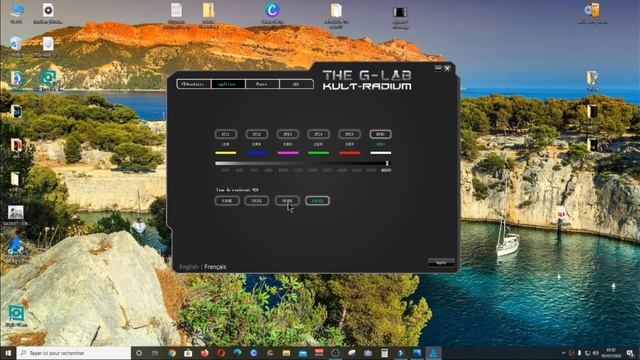The width and height of the screenshot is (640, 360).
Task: Choose the highlighted fourth polling rate button
Action: pos(317,201)
